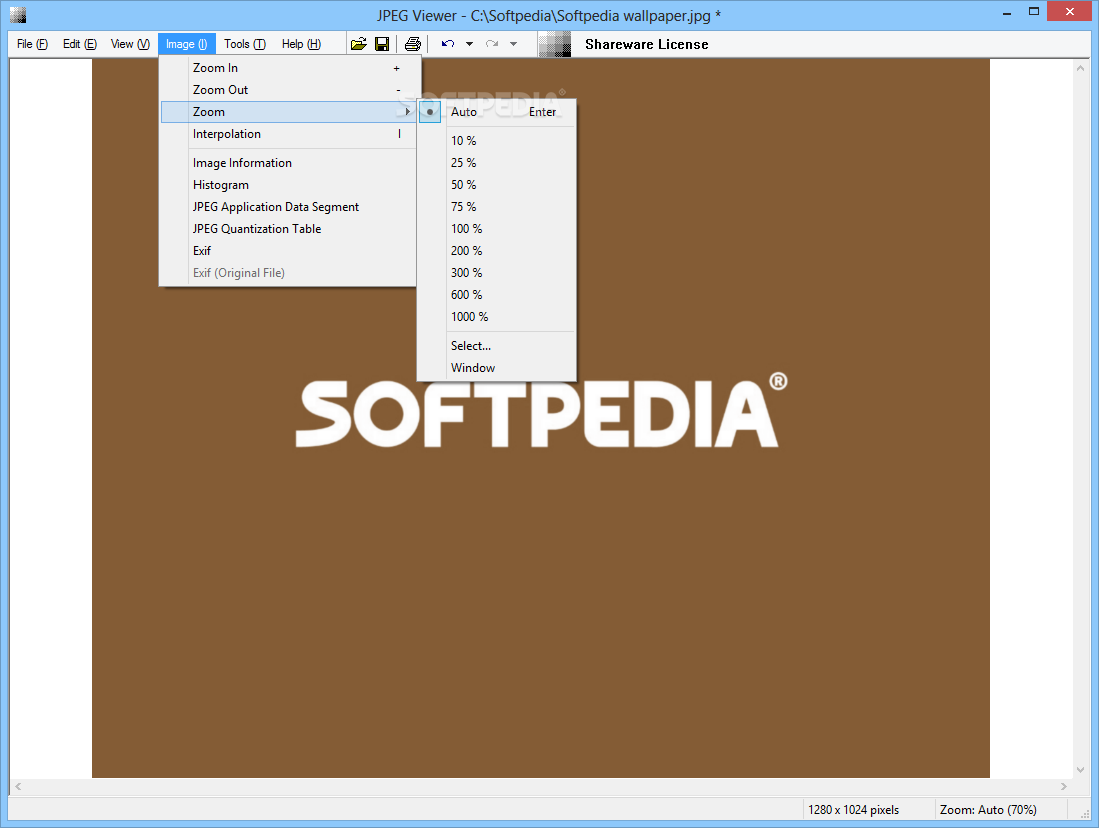This screenshot has width=1099, height=828.
Task: Choose Zoom In from Image menu
Action: [289, 68]
